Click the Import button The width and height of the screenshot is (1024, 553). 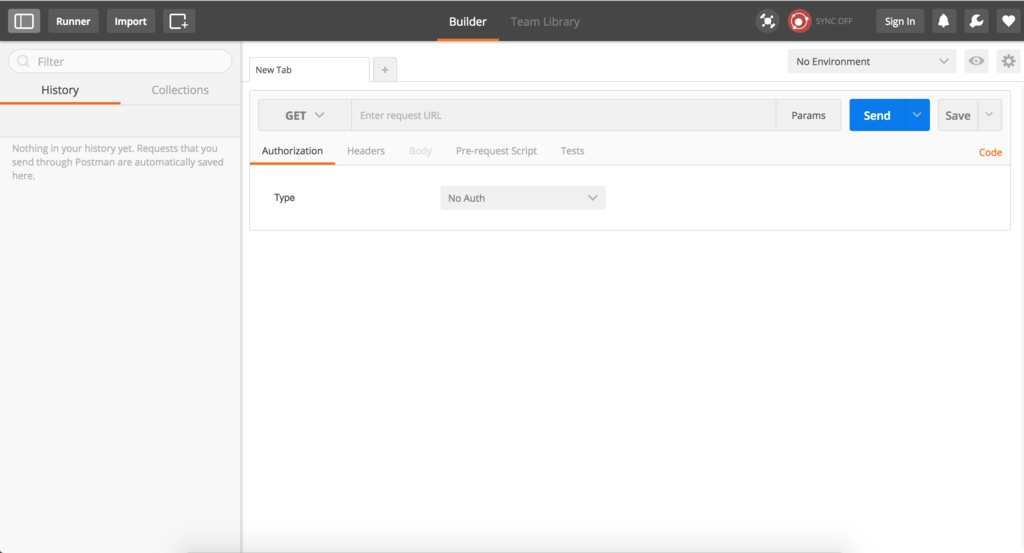point(131,21)
